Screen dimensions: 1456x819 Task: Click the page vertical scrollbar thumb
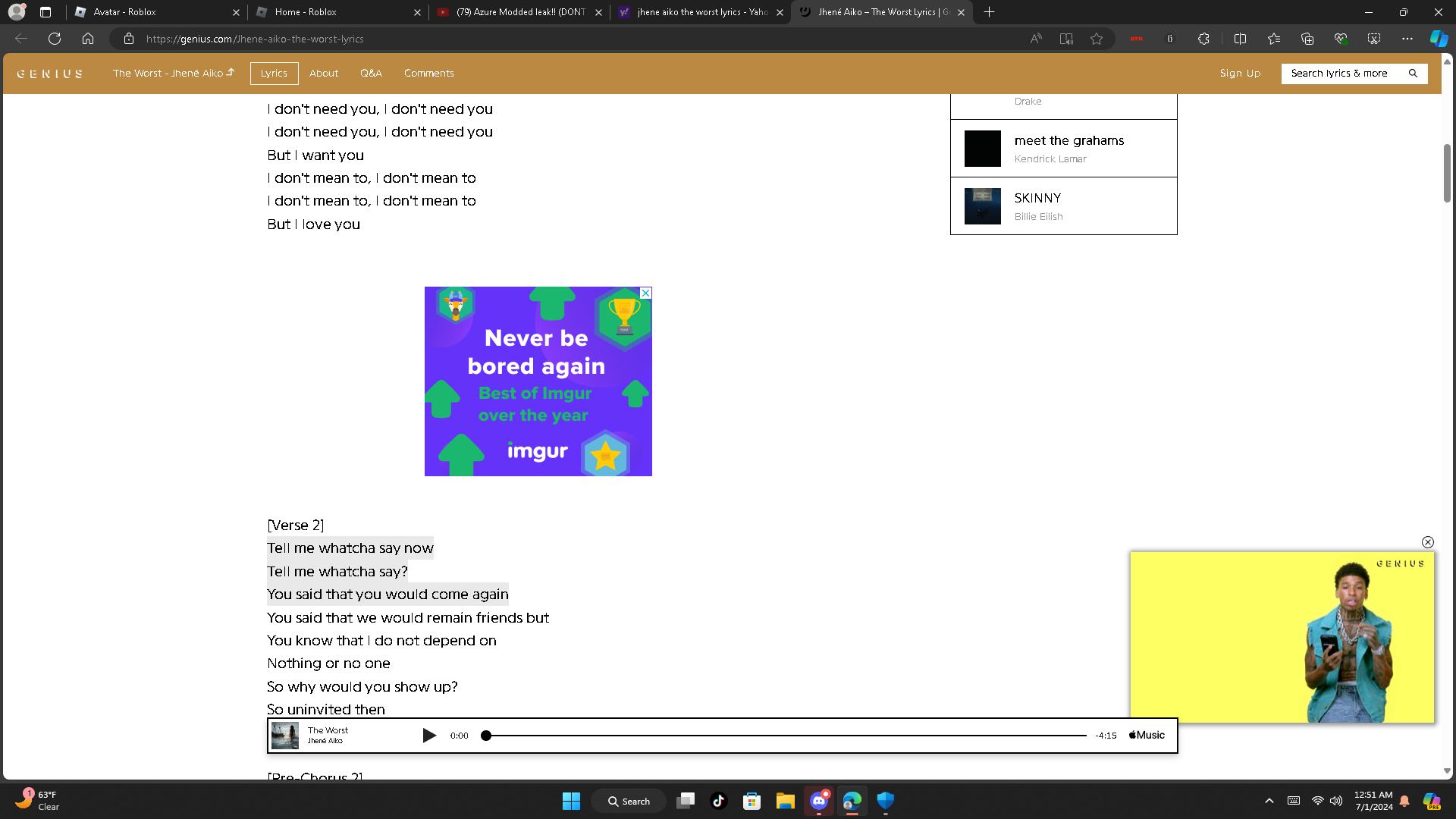click(x=1447, y=173)
